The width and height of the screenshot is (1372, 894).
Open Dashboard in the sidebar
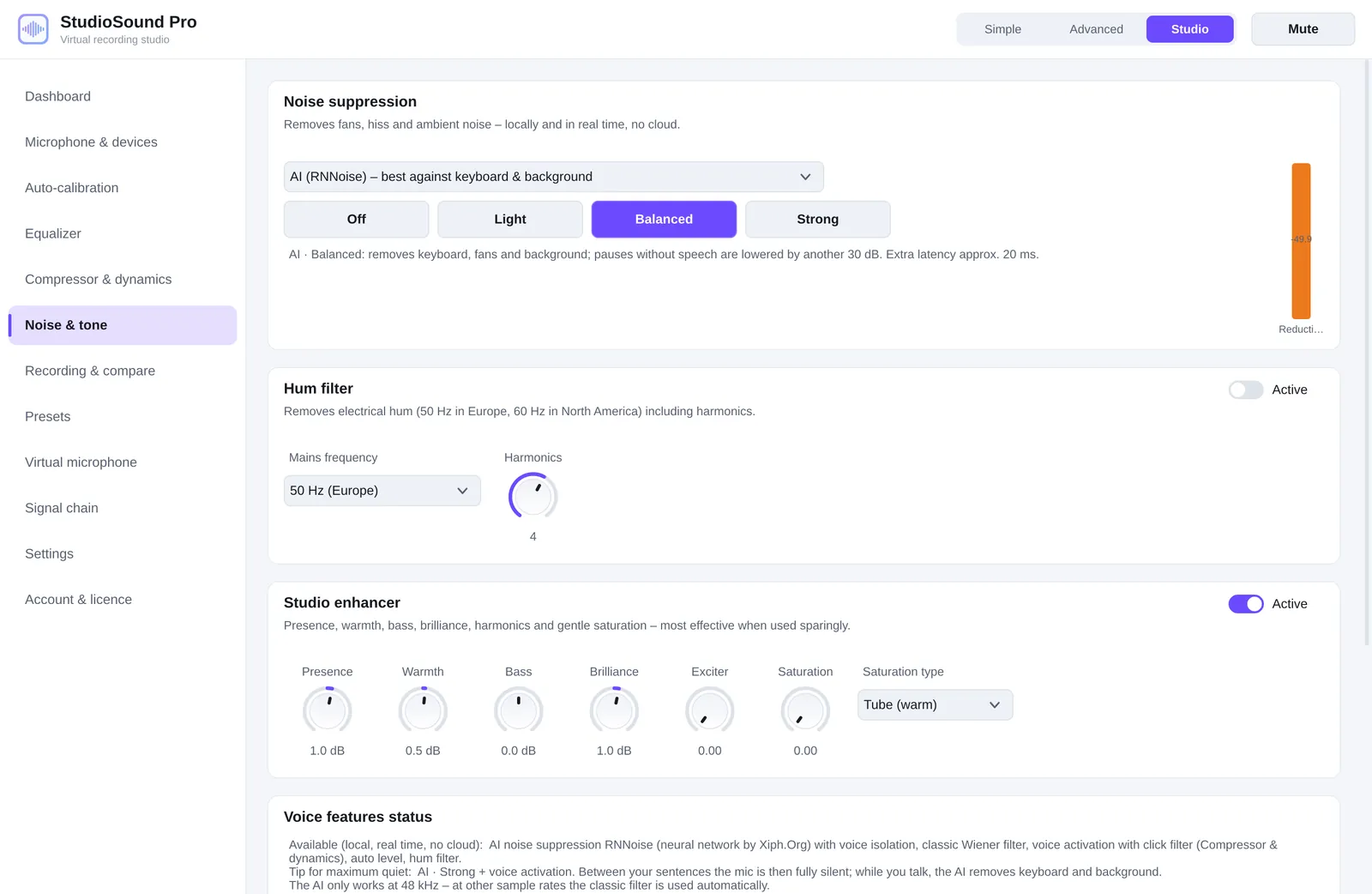(123, 97)
